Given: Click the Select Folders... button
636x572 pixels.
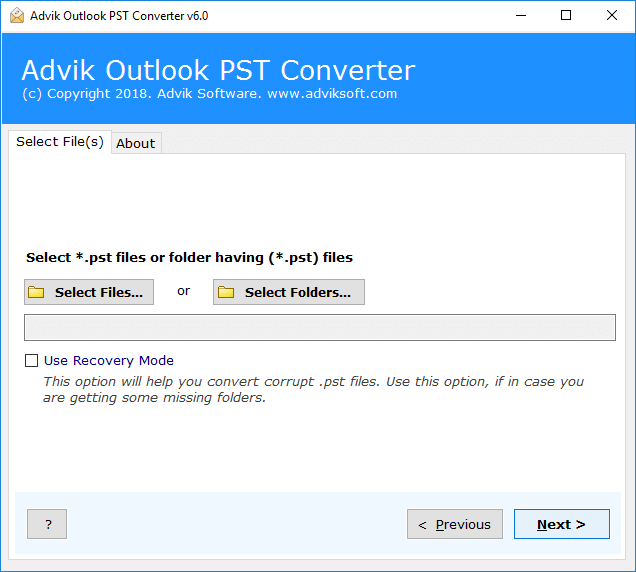Looking at the screenshot, I should (289, 292).
